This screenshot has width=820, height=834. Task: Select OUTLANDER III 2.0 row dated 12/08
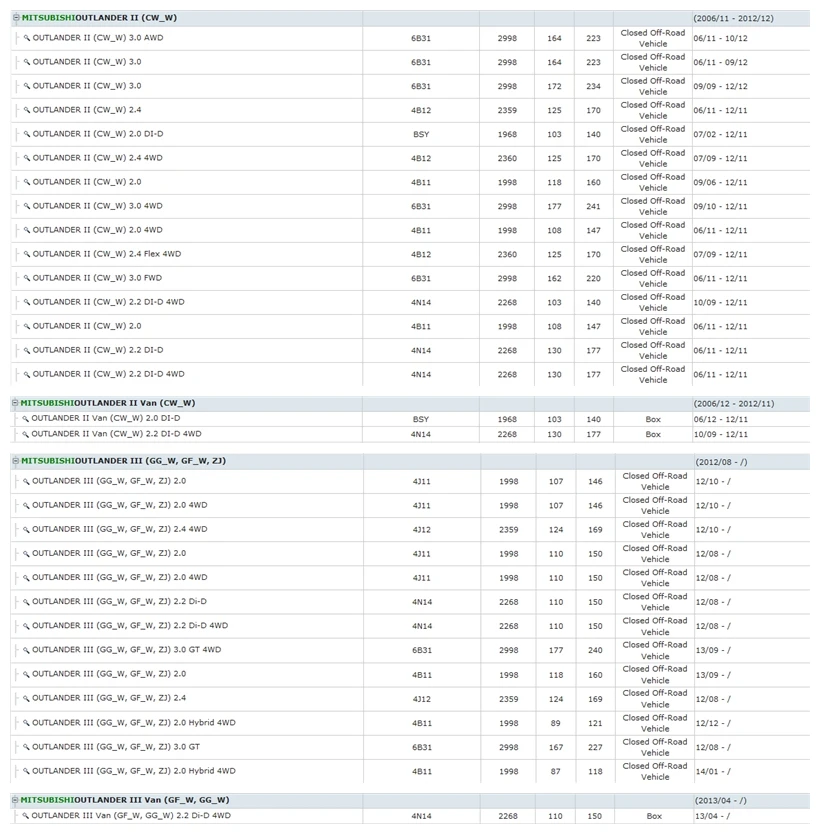coord(409,554)
